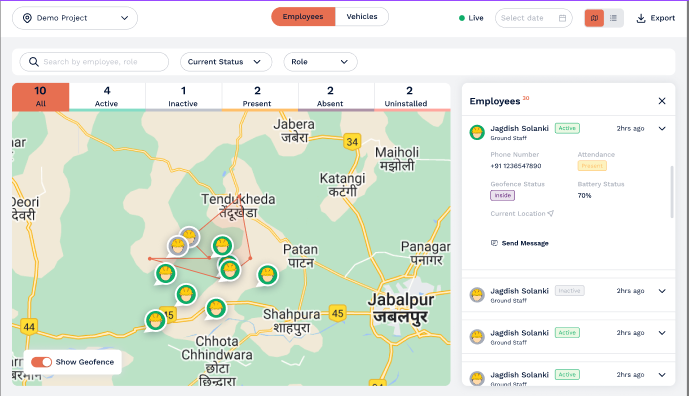Screen dimensions: 689x396
Task: Switch to map view icon
Action: click(x=594, y=18)
